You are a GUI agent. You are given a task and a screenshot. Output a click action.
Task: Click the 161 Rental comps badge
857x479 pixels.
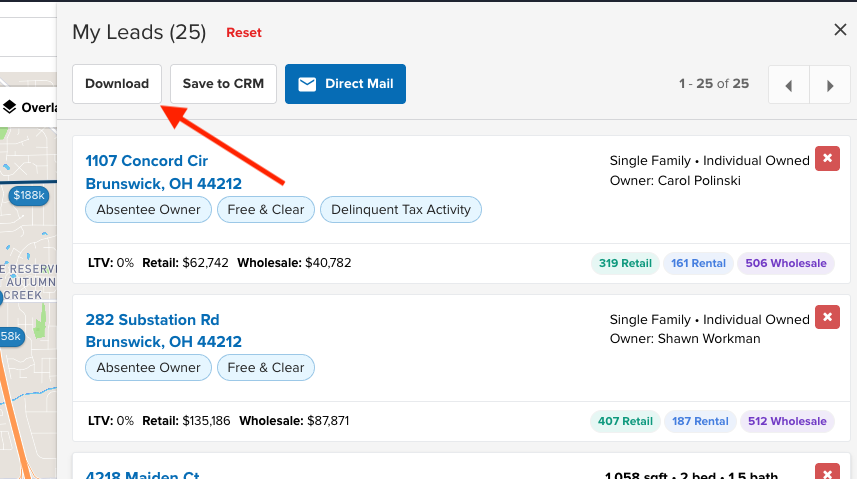698,263
